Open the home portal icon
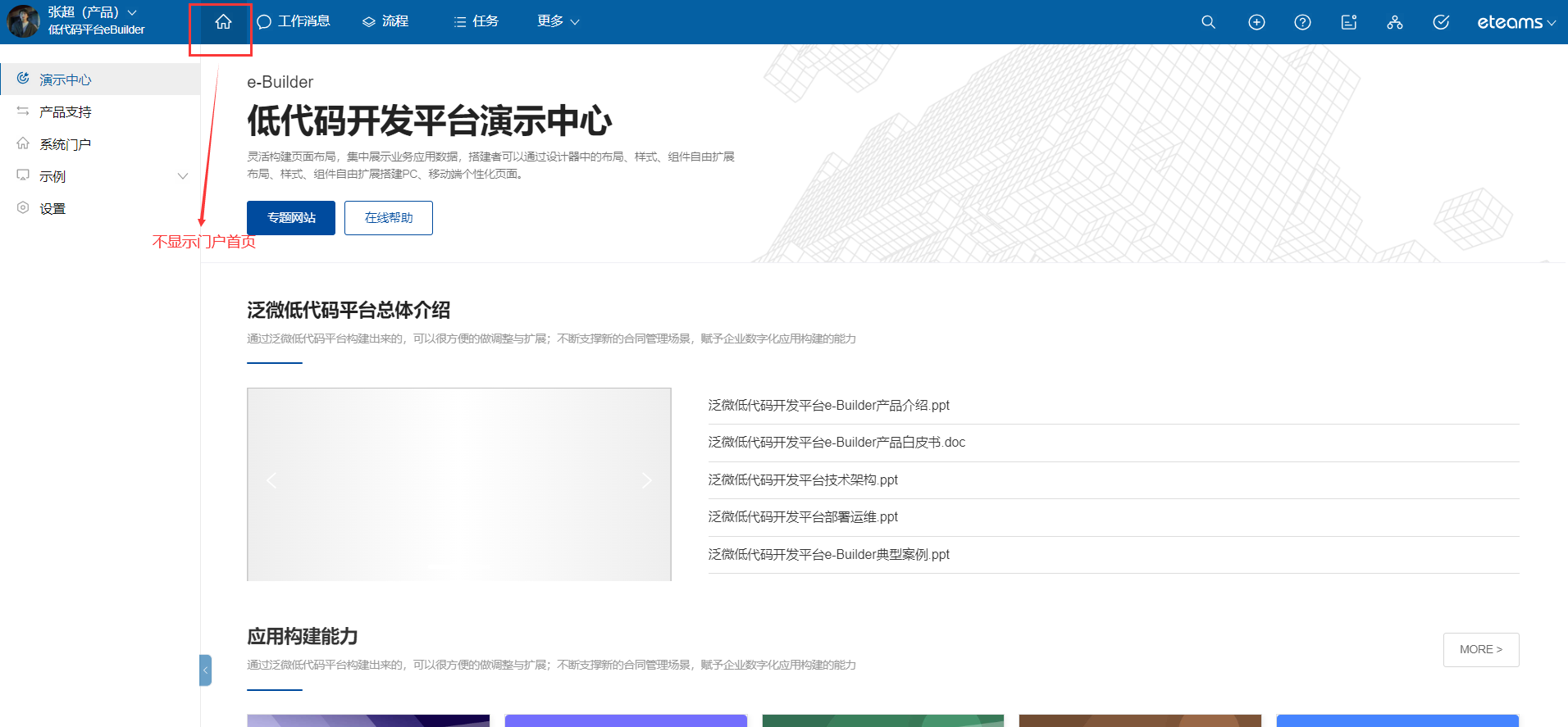 coord(223,22)
